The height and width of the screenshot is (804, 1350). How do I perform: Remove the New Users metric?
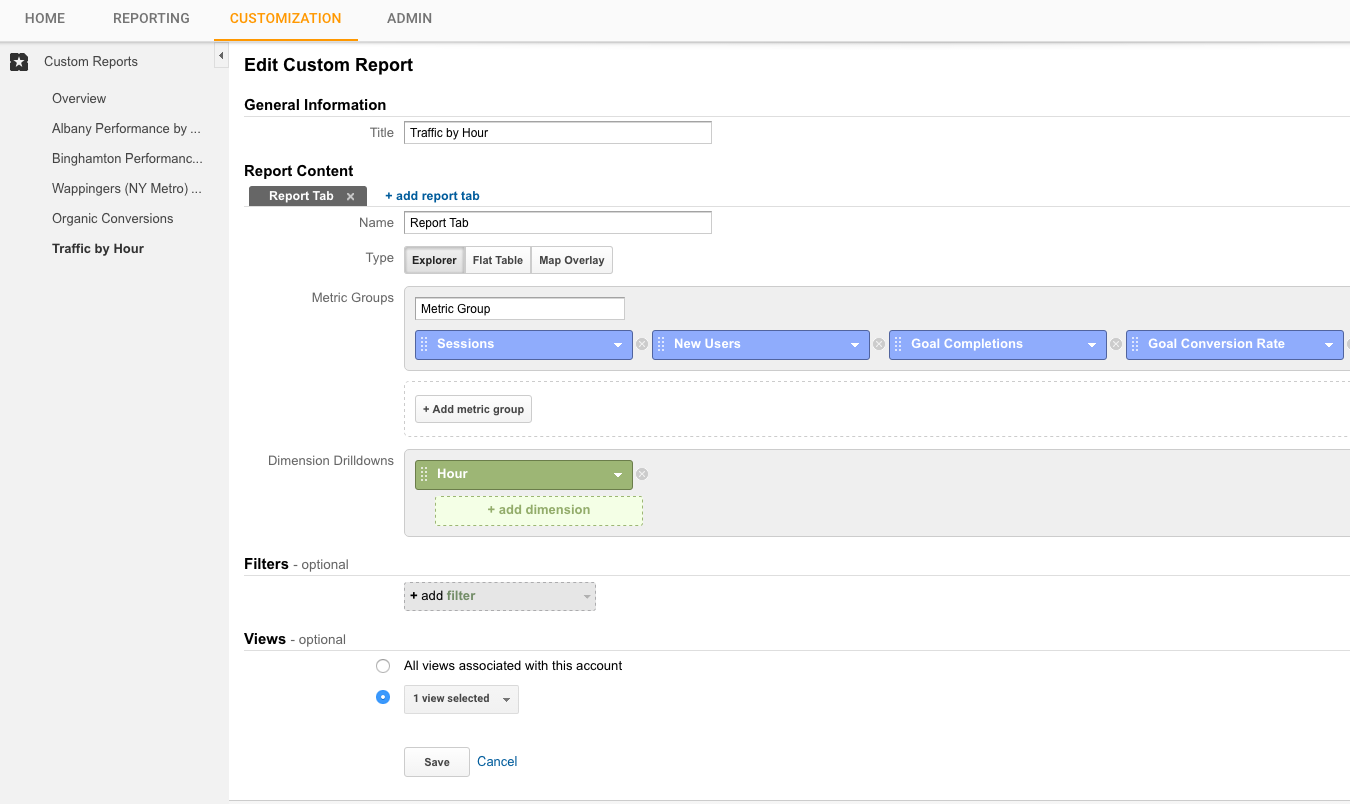[x=879, y=344]
